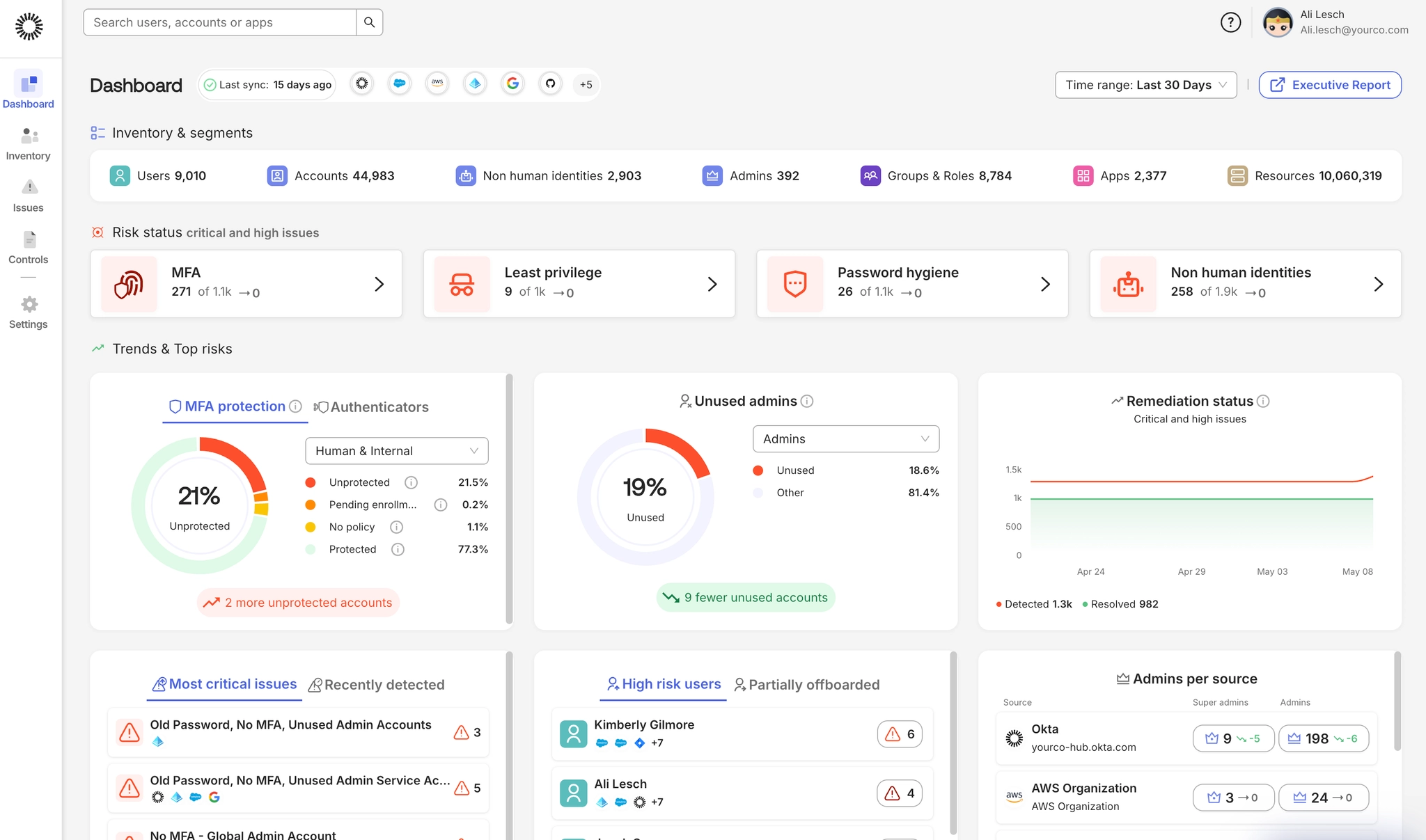Click the Executive Report button
This screenshot has width=1426, height=840.
1330,85
